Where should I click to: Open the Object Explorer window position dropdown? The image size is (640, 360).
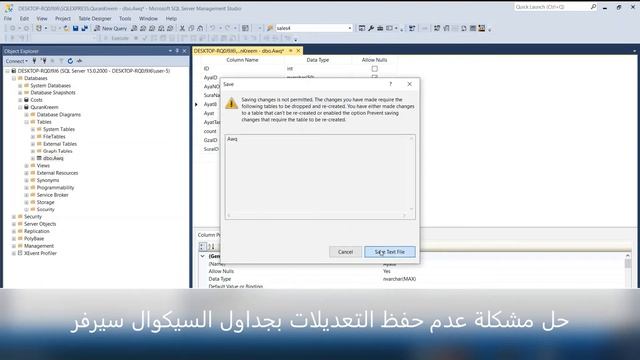[170, 51]
